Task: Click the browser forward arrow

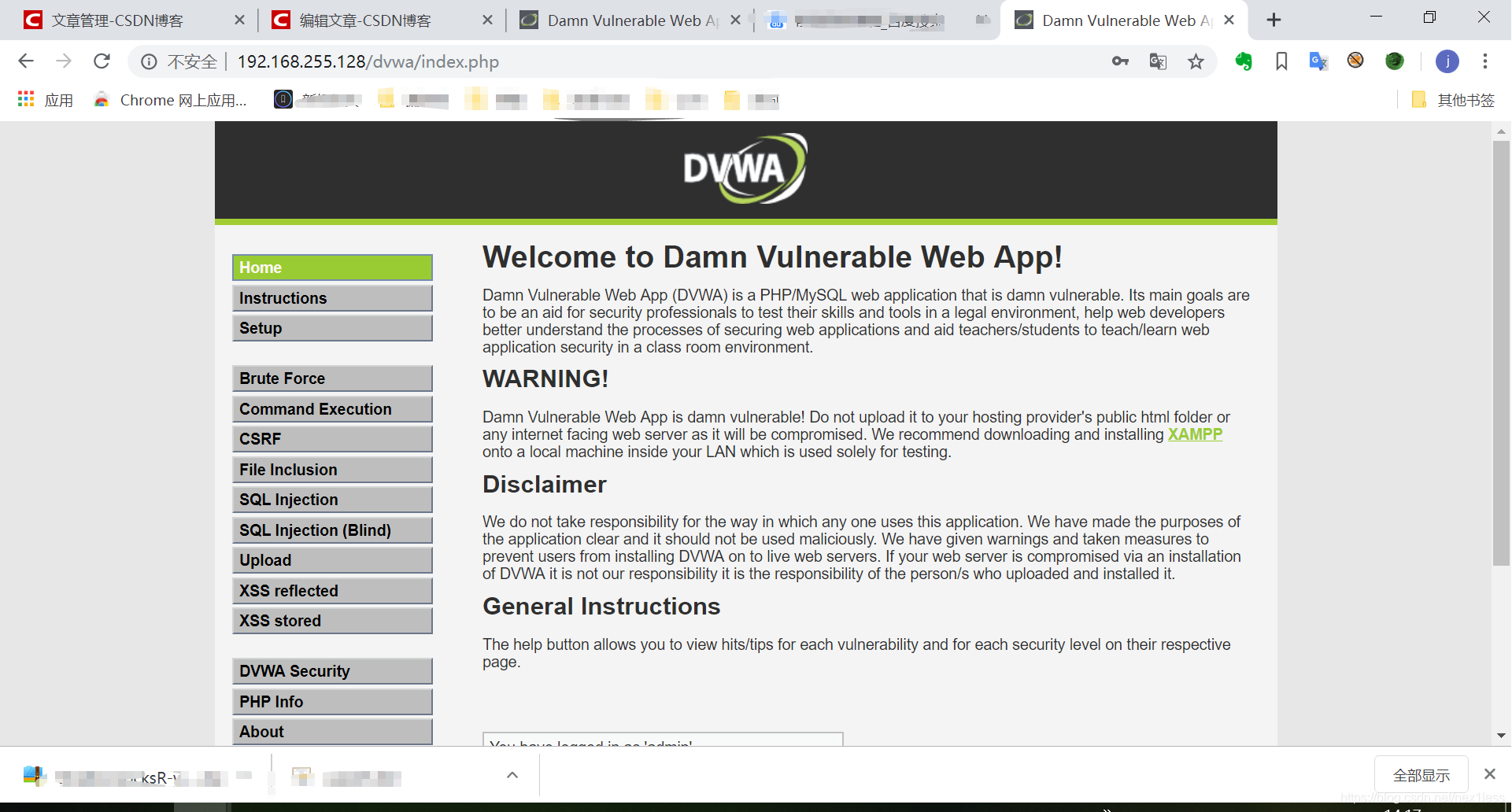Action: pos(64,61)
